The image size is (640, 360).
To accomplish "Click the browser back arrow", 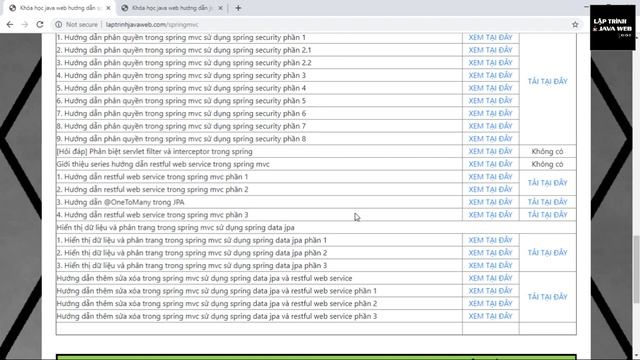I will coord(10,24).
